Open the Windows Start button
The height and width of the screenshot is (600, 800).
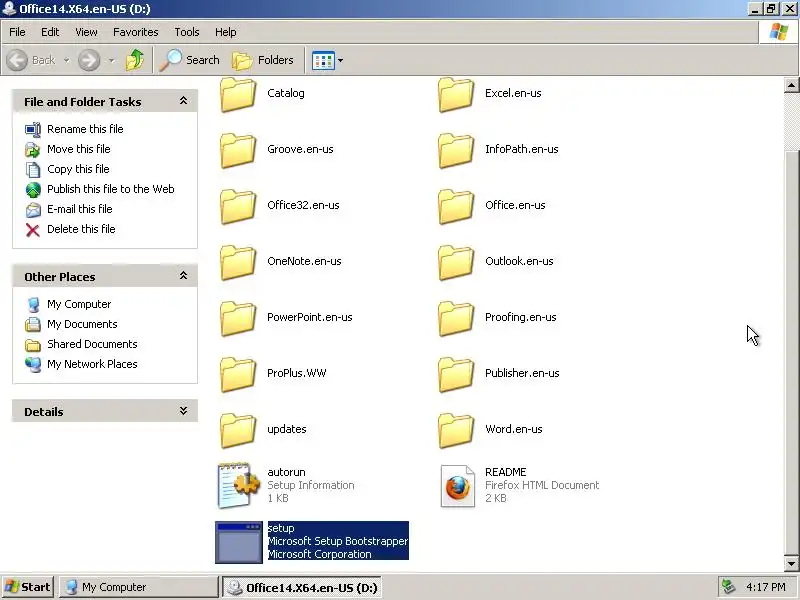tap(28, 587)
